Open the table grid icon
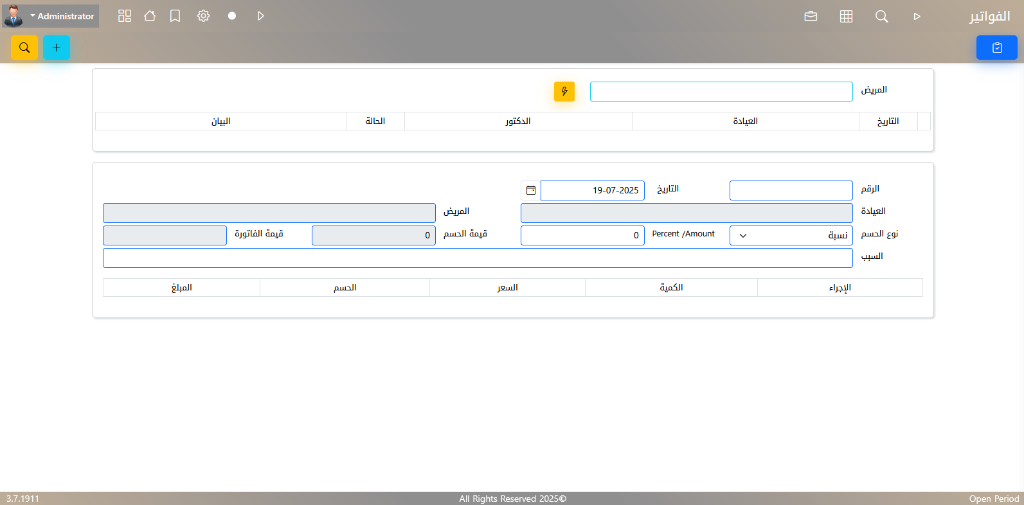The width and height of the screenshot is (1024, 505). [846, 16]
